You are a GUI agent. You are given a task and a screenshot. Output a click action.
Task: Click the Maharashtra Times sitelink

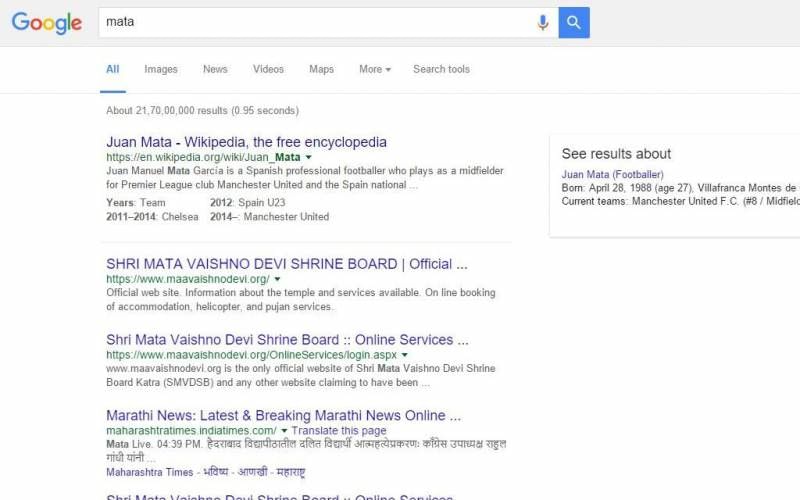(149, 472)
